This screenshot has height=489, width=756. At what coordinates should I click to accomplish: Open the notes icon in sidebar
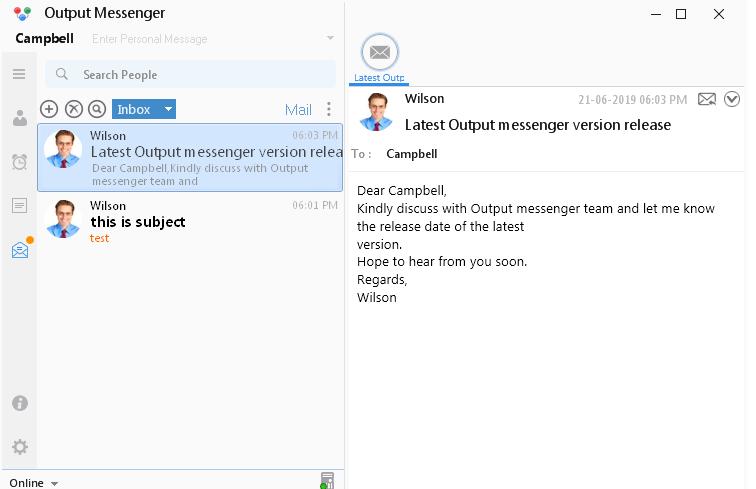[x=19, y=205]
